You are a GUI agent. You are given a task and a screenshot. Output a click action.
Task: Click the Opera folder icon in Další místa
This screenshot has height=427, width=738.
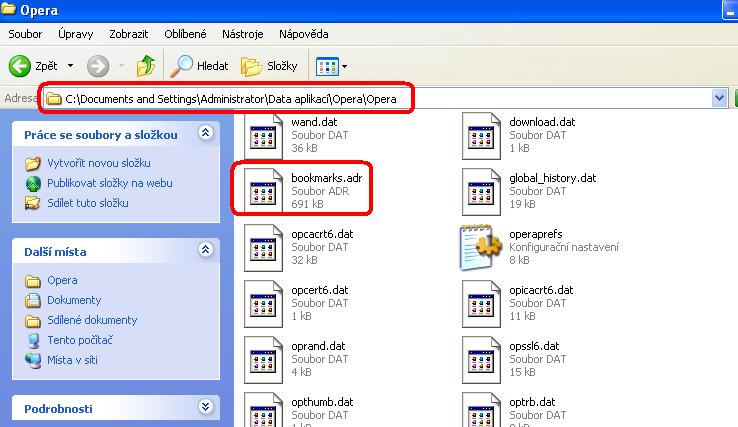pos(32,281)
